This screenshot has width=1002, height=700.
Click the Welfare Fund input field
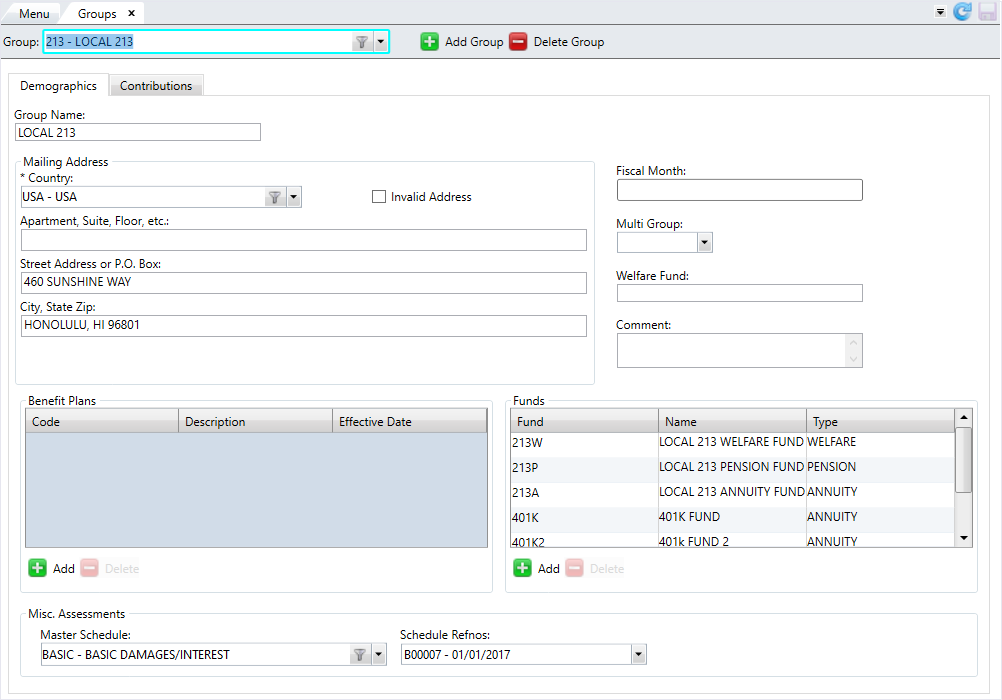click(739, 293)
